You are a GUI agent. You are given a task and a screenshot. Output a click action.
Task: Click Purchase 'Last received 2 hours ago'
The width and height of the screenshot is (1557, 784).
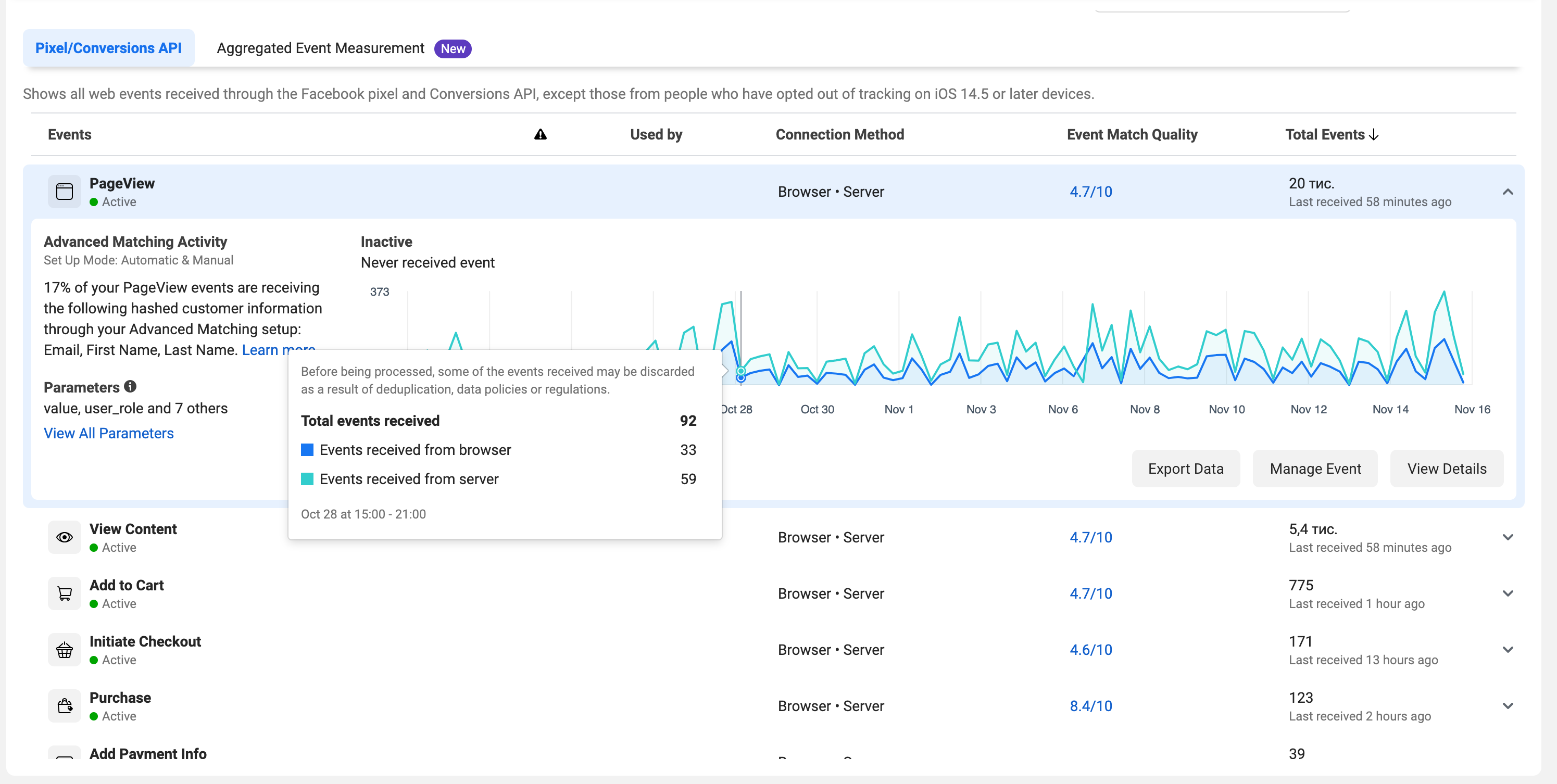click(x=1360, y=716)
